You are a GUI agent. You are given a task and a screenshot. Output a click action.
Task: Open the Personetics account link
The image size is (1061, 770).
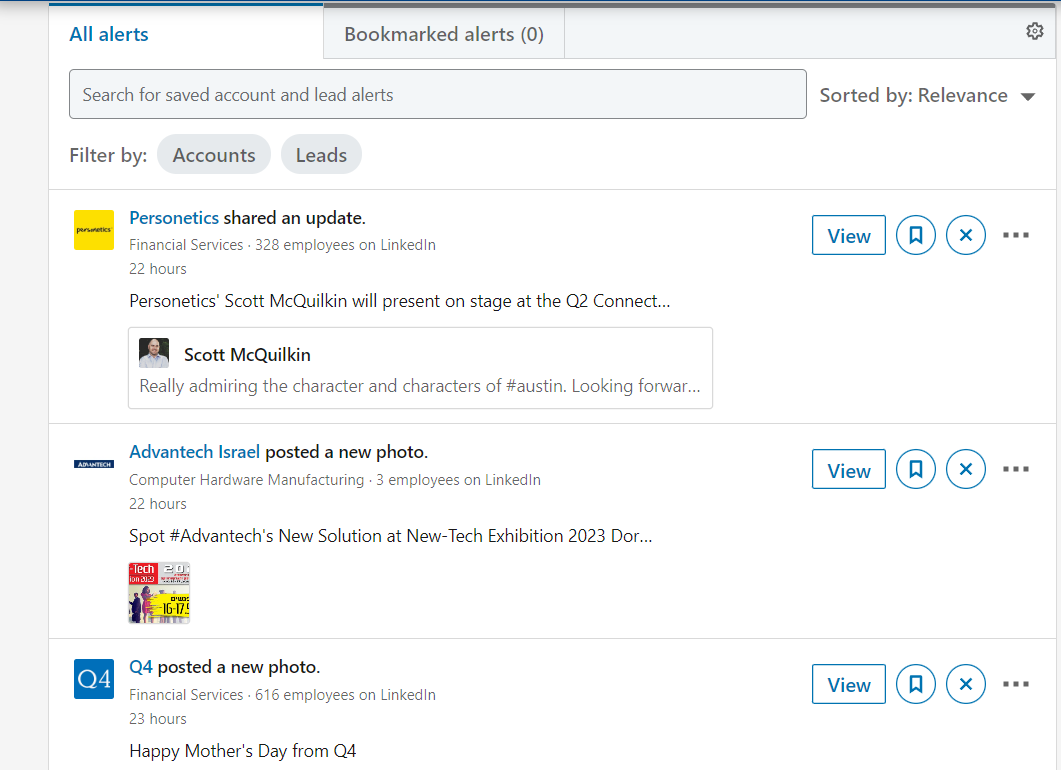174,218
